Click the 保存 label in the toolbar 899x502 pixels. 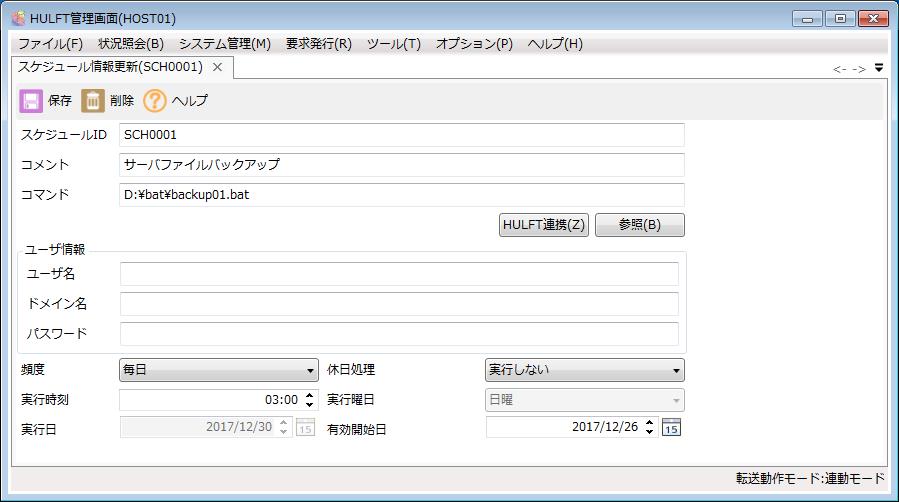(x=60, y=101)
